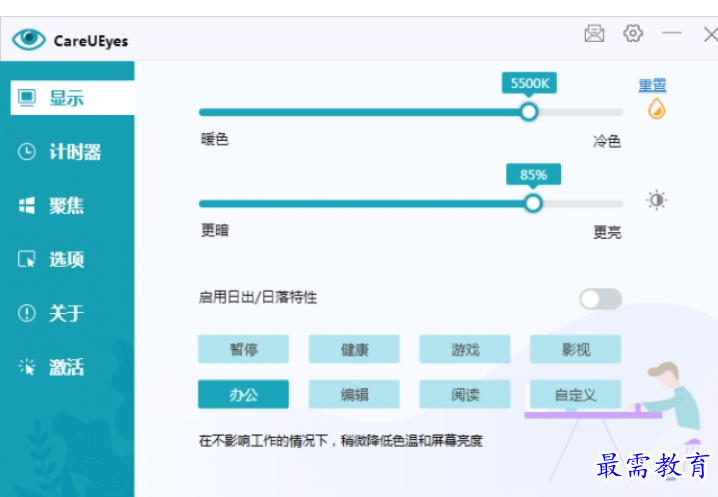This screenshot has height=497, width=718.
Task: Click the sparkle cursor icon beside 激活
Action: click(x=27, y=366)
